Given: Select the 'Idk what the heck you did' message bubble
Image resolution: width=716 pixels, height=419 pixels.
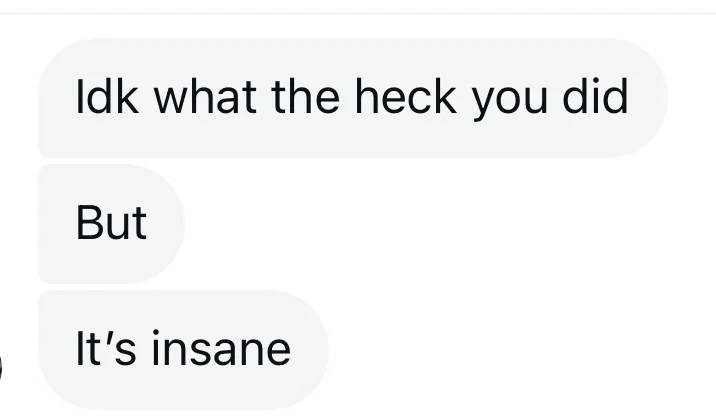Looking at the screenshot, I should click(353, 98).
